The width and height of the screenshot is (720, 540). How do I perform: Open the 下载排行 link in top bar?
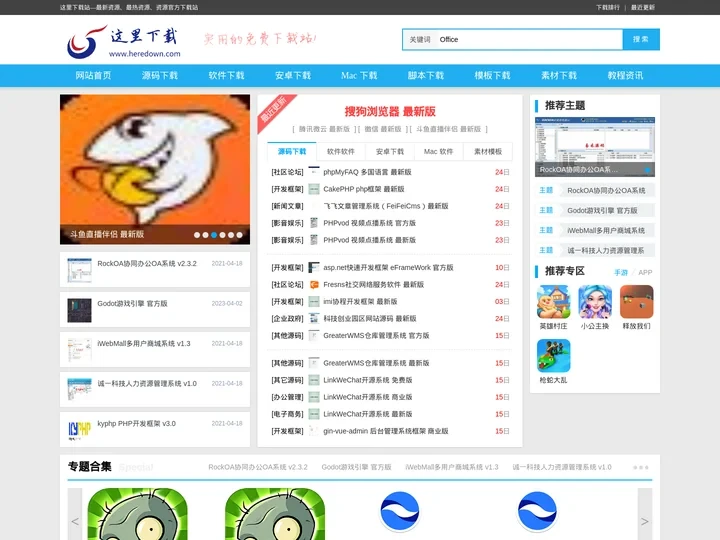(x=608, y=7)
